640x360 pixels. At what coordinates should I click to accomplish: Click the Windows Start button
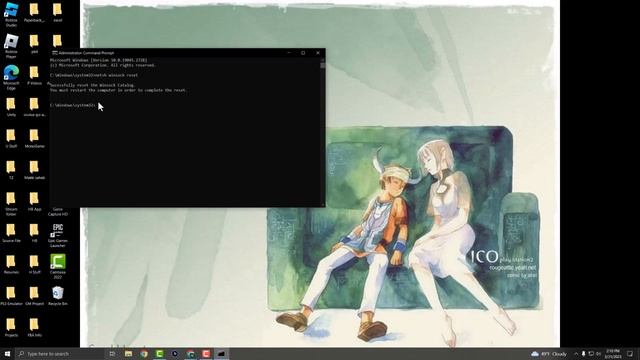pyautogui.click(x=7, y=354)
